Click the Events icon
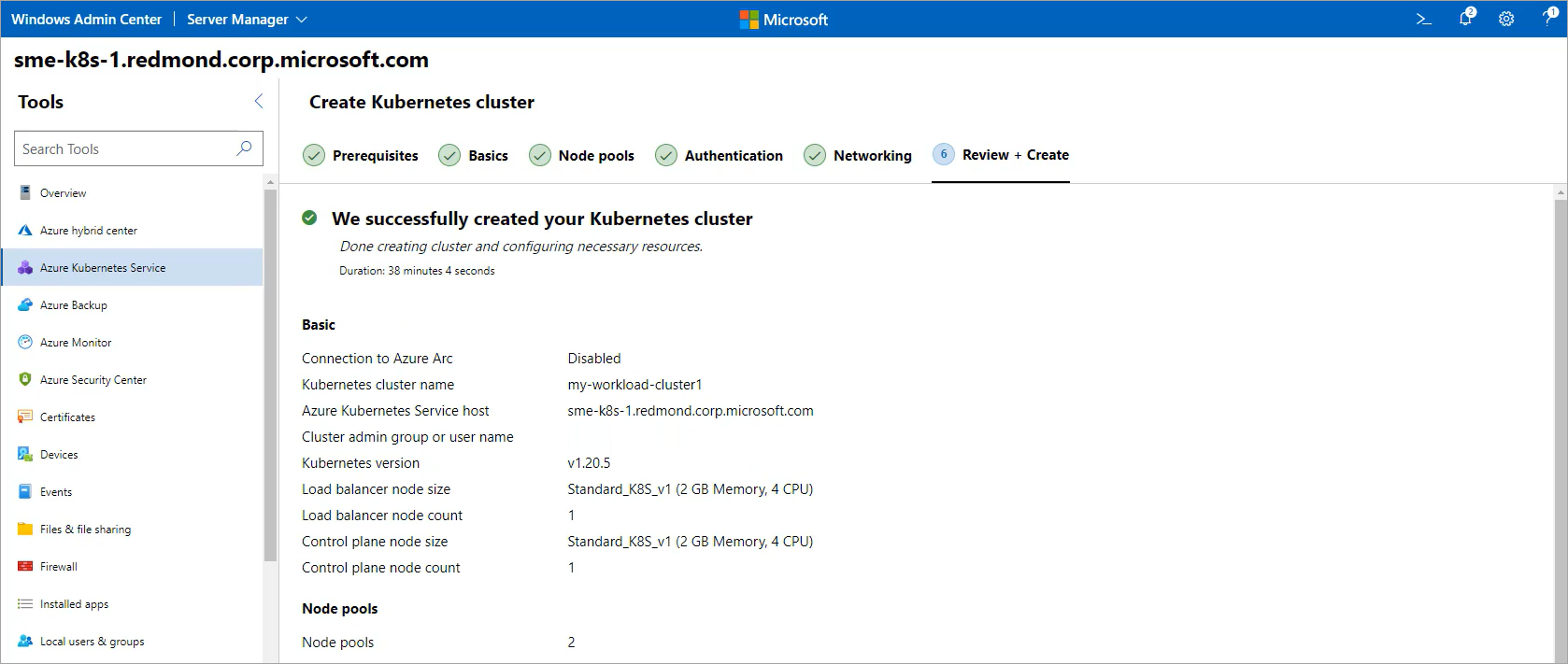The height and width of the screenshot is (664, 1568). [25, 491]
